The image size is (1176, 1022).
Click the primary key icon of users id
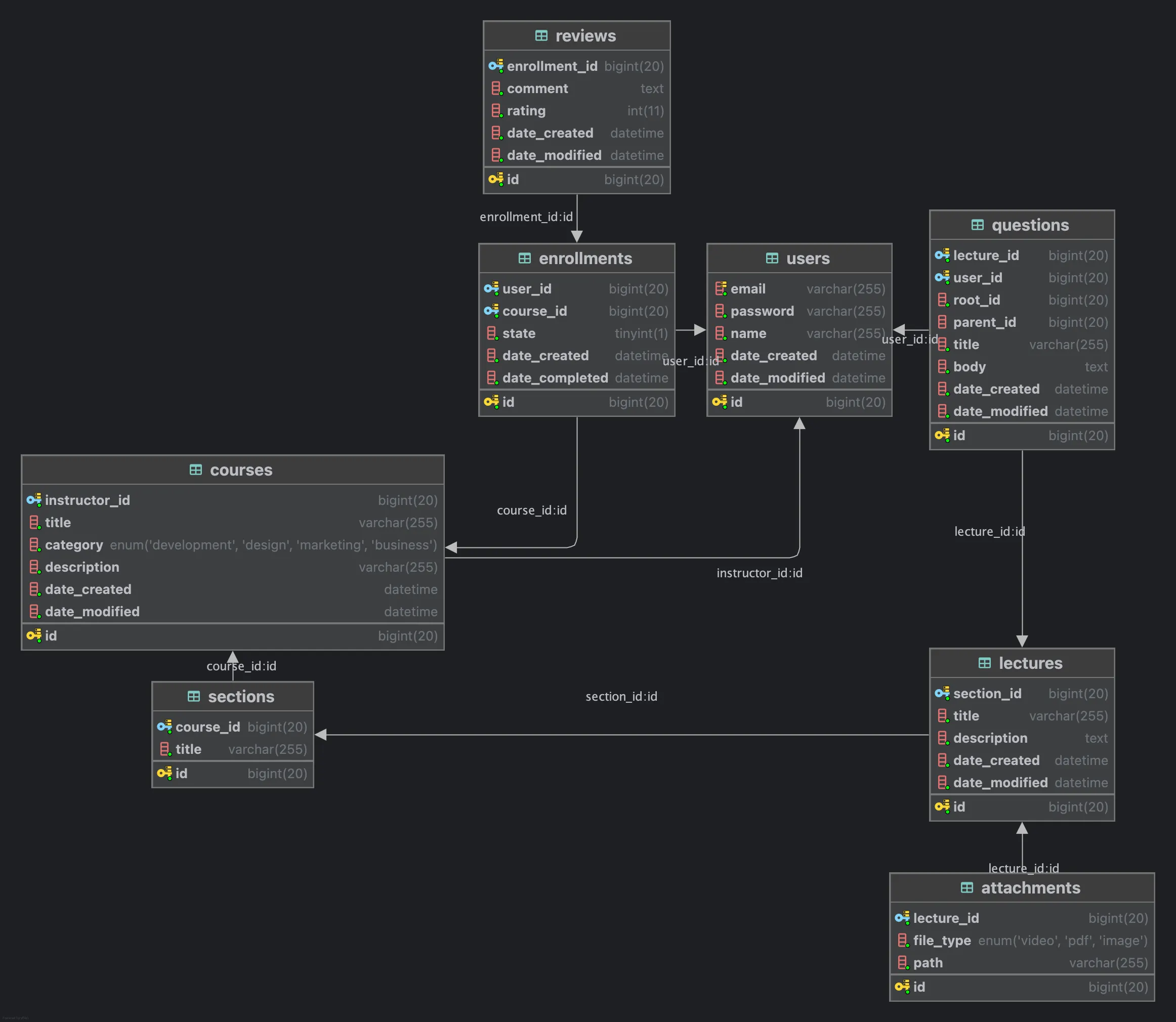coord(719,402)
